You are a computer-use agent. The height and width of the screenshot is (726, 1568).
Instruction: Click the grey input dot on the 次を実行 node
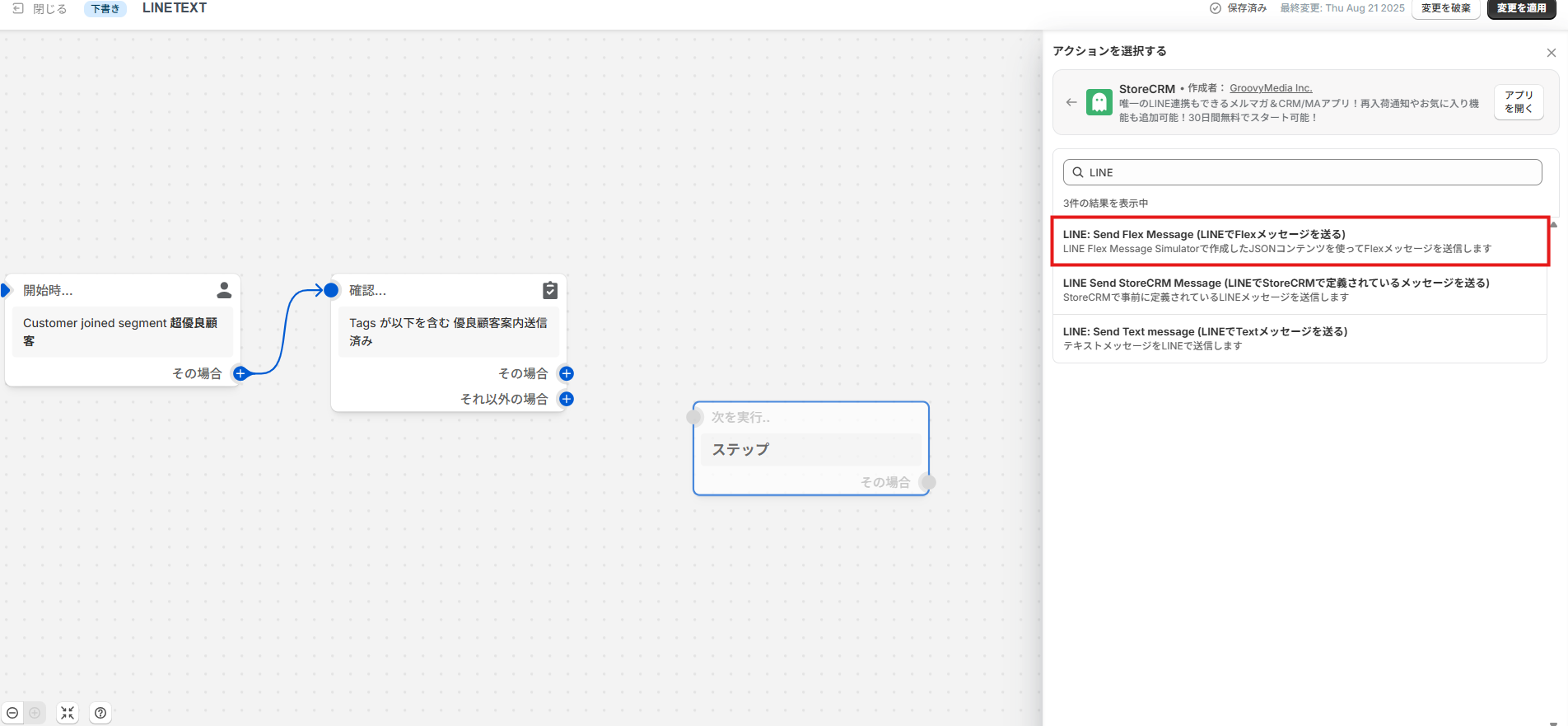[694, 417]
